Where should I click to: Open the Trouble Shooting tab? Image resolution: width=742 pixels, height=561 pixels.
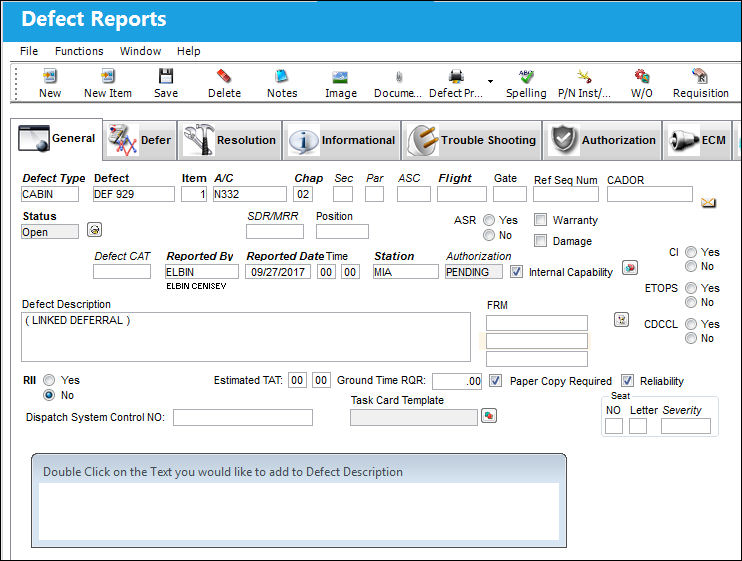coord(472,140)
